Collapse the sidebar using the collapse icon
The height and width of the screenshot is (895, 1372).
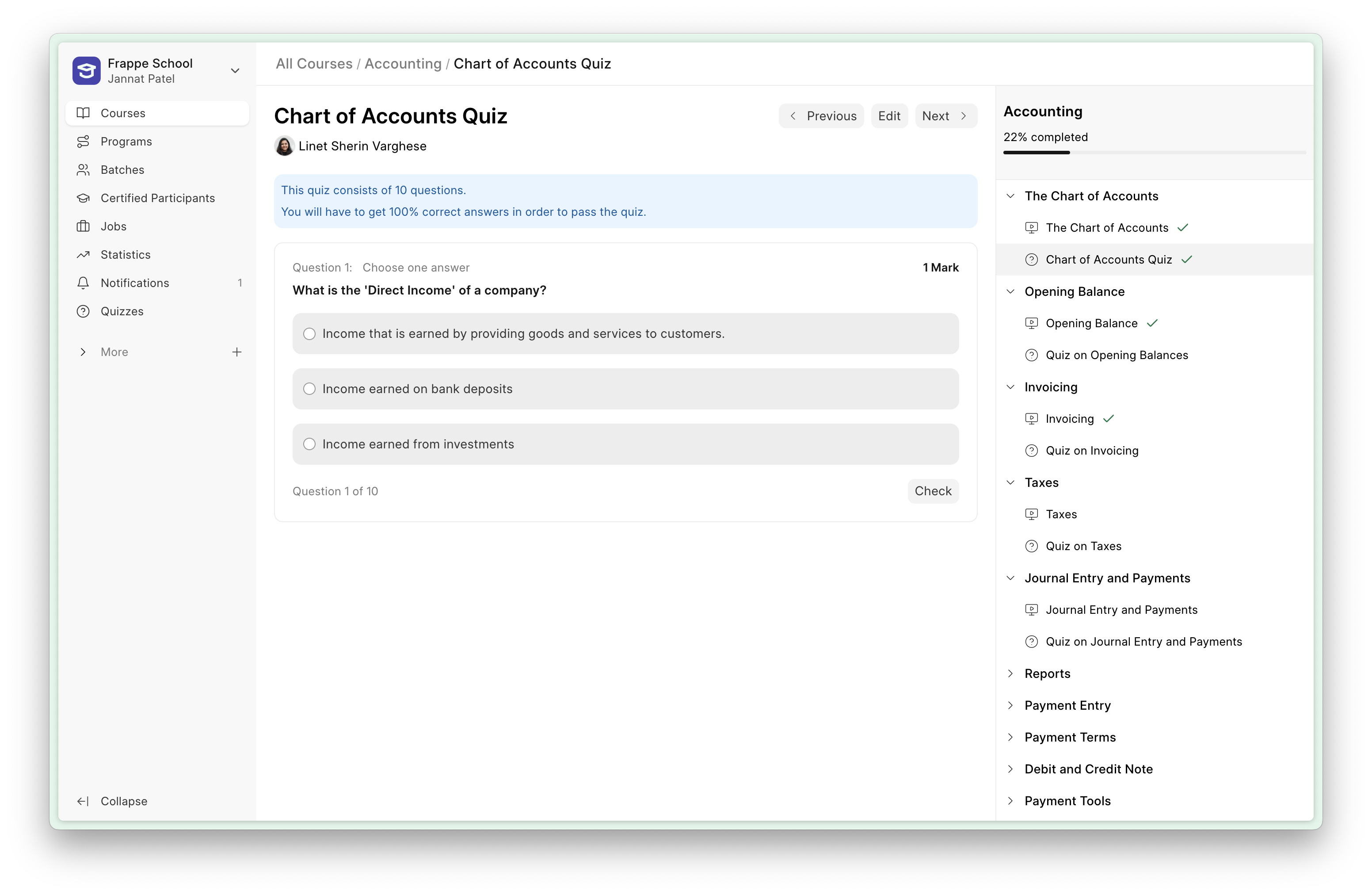[x=83, y=801]
